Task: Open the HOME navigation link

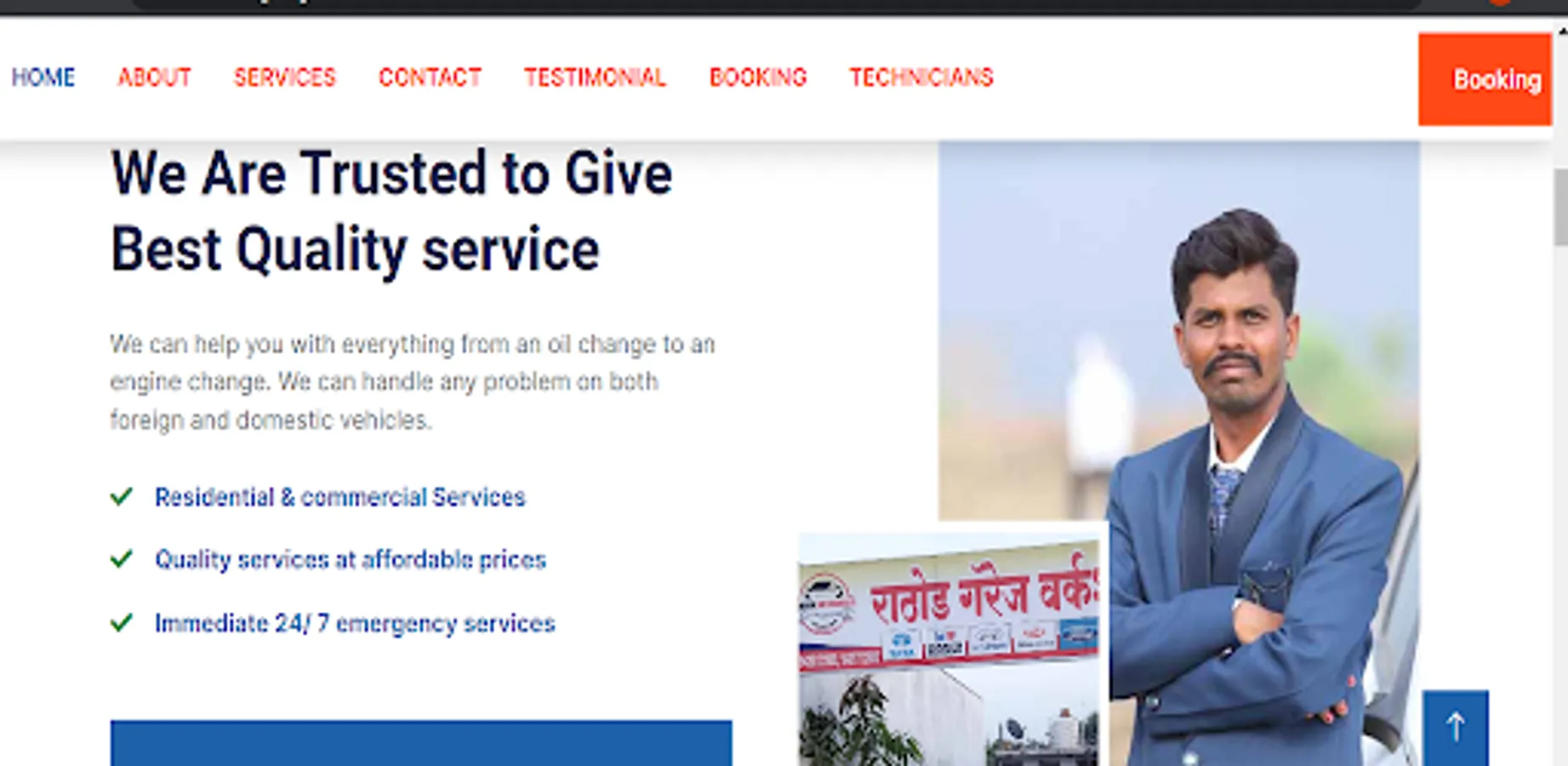Action: tap(43, 77)
